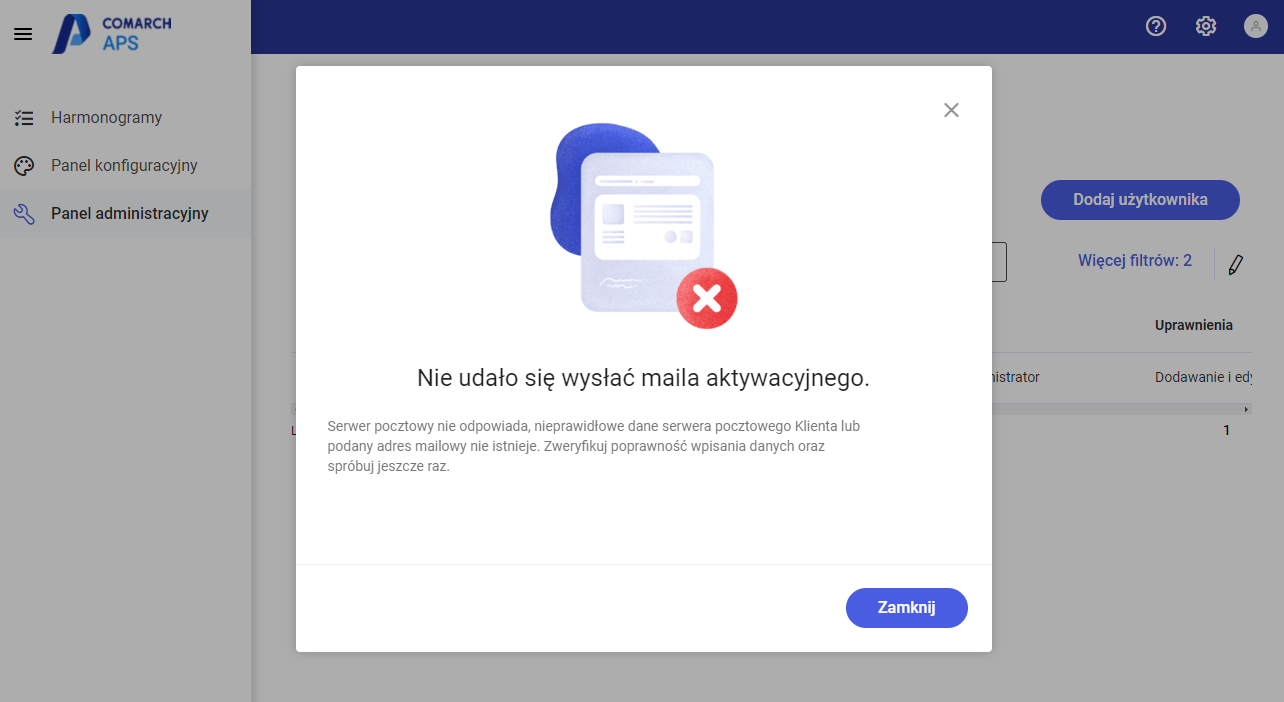
Task: Open the Harmonogramy section
Action: click(107, 117)
